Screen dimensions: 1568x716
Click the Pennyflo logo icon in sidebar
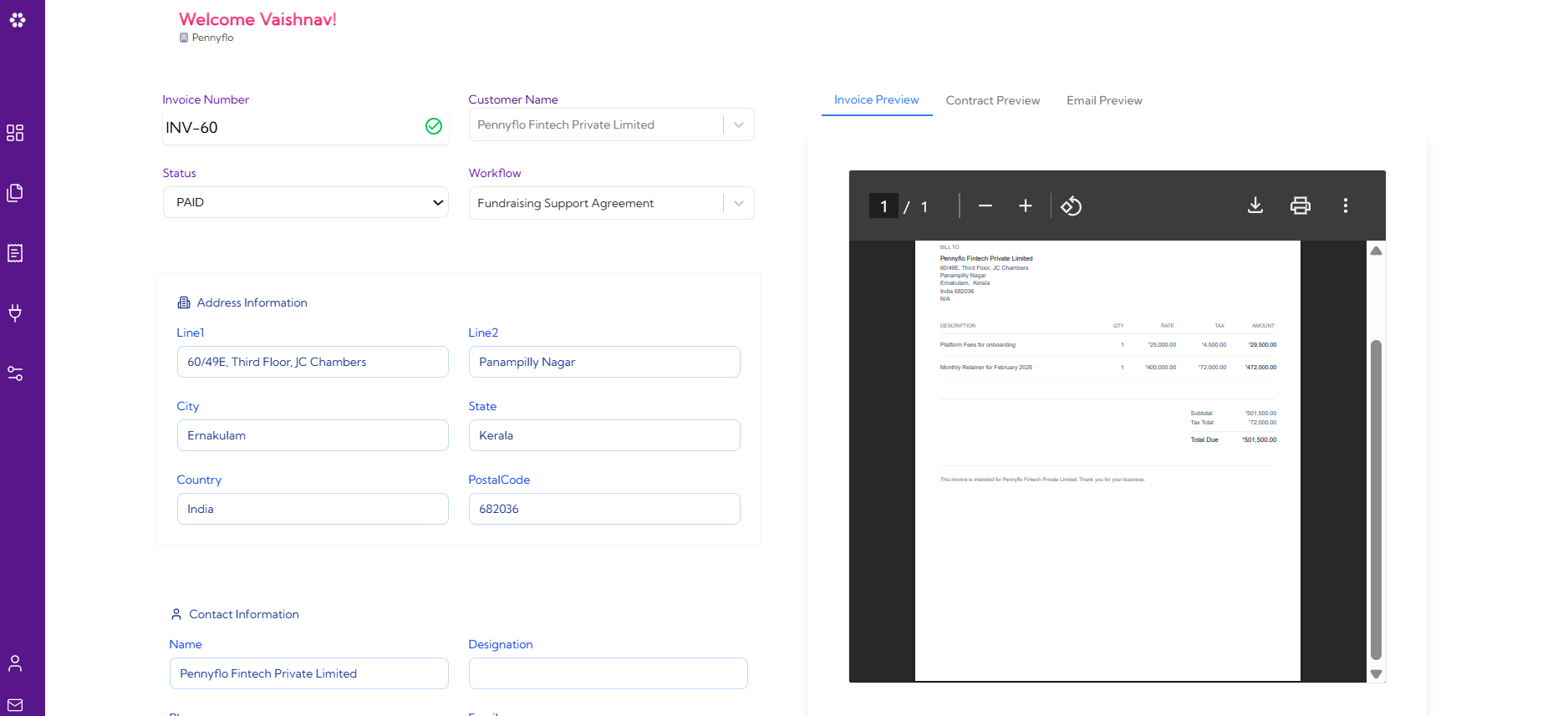coord(18,19)
